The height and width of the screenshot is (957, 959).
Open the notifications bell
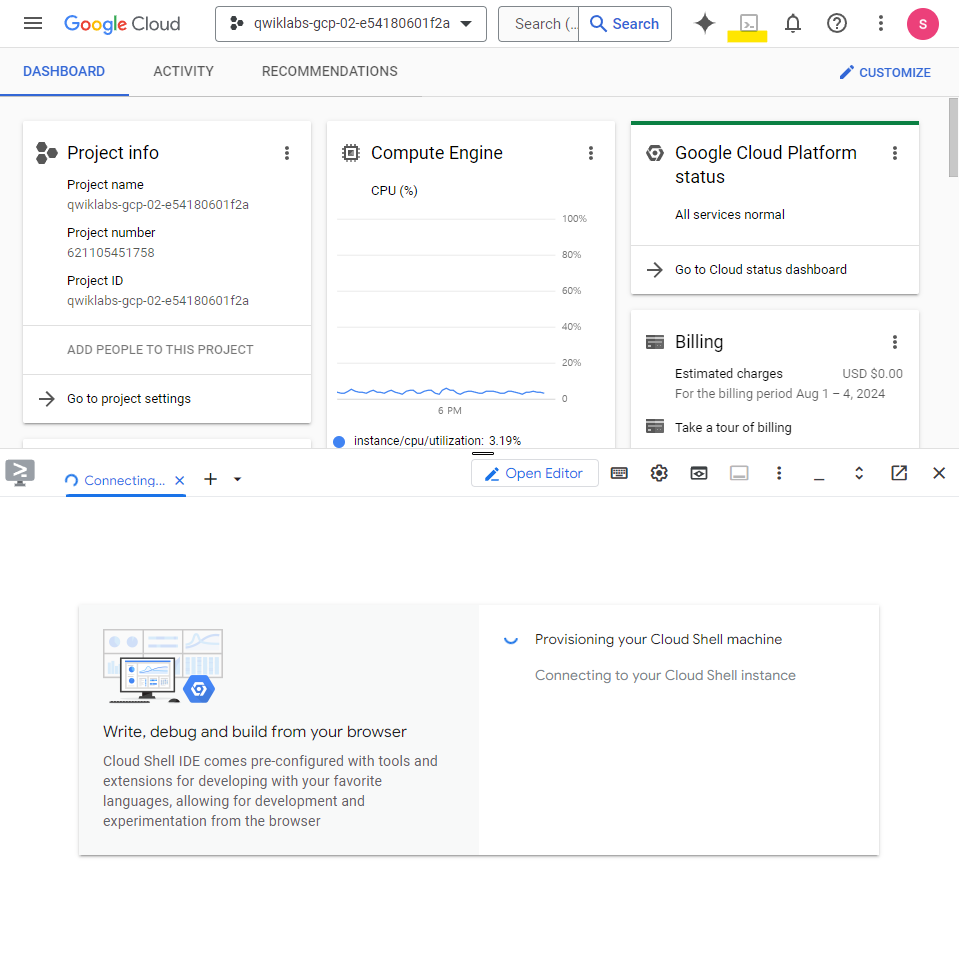coord(793,24)
